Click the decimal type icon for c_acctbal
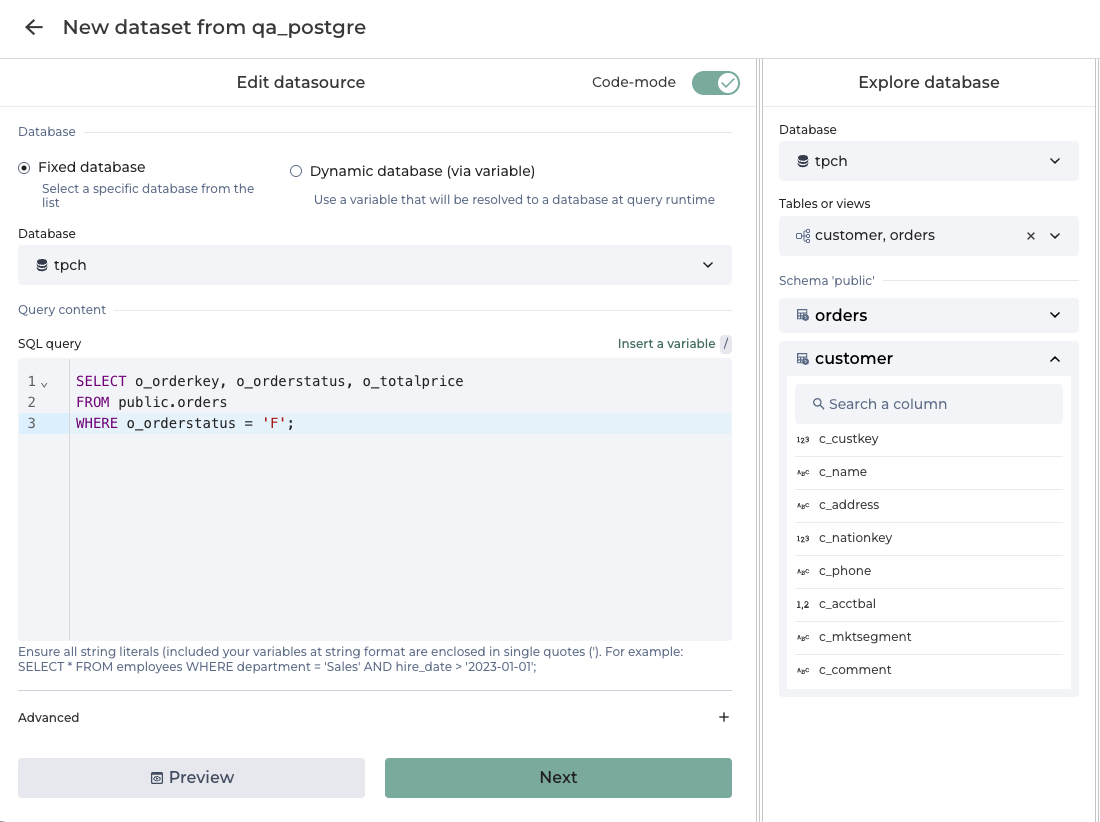 (803, 604)
